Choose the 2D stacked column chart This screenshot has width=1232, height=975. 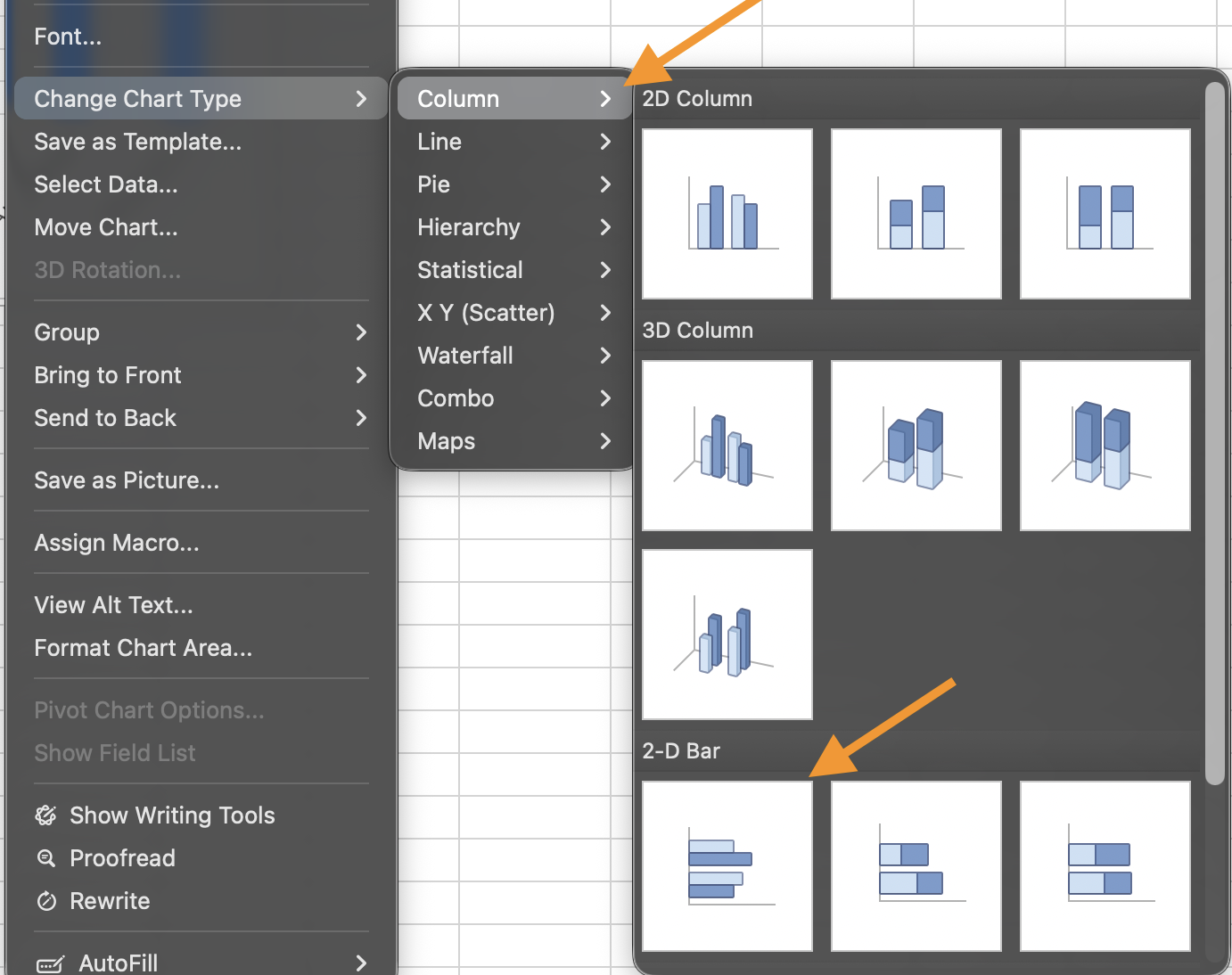tap(916, 214)
